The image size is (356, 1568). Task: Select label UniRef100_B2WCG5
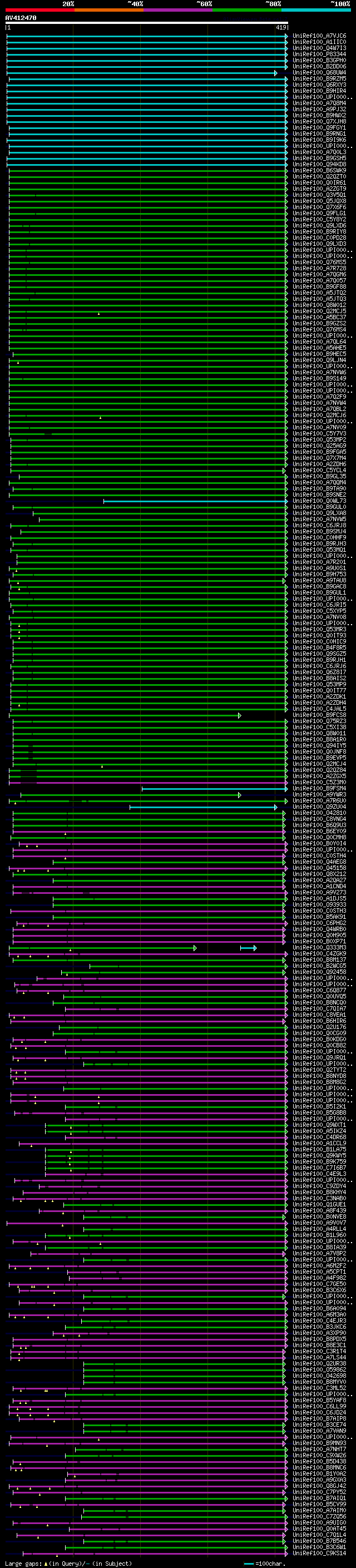pyautogui.click(x=319, y=966)
